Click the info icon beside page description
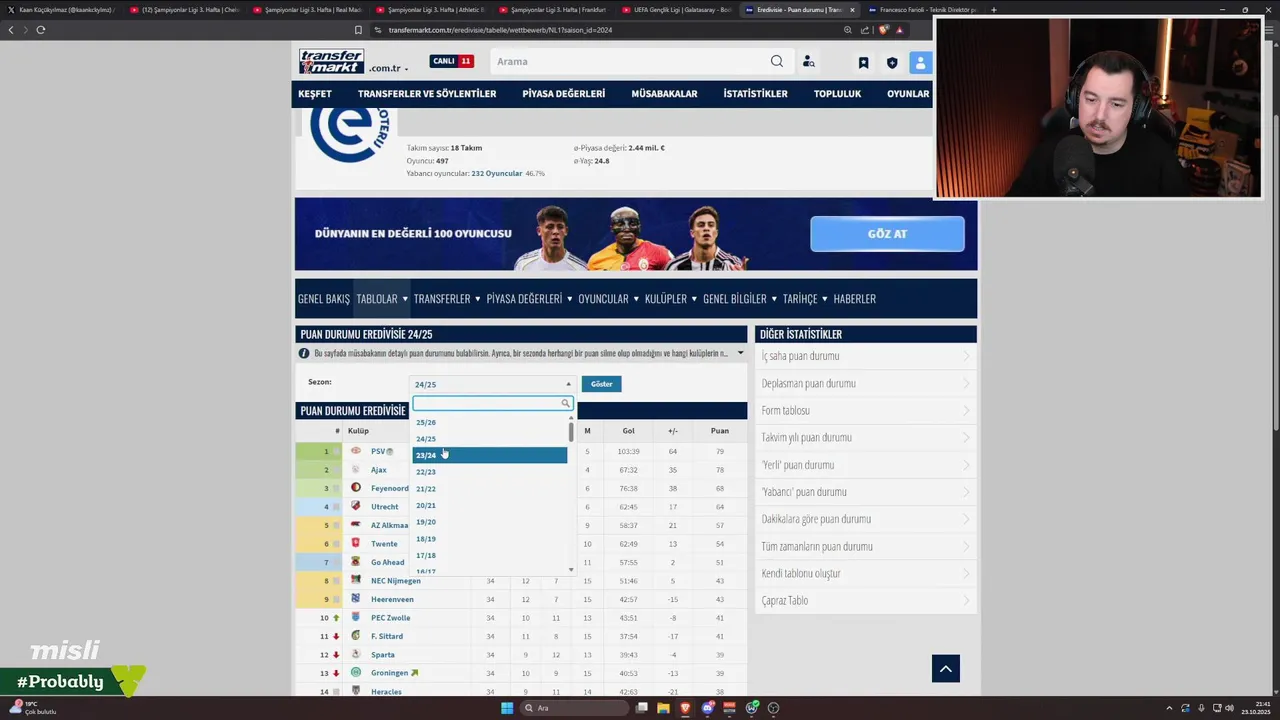The width and height of the screenshot is (1280, 720). click(304, 353)
